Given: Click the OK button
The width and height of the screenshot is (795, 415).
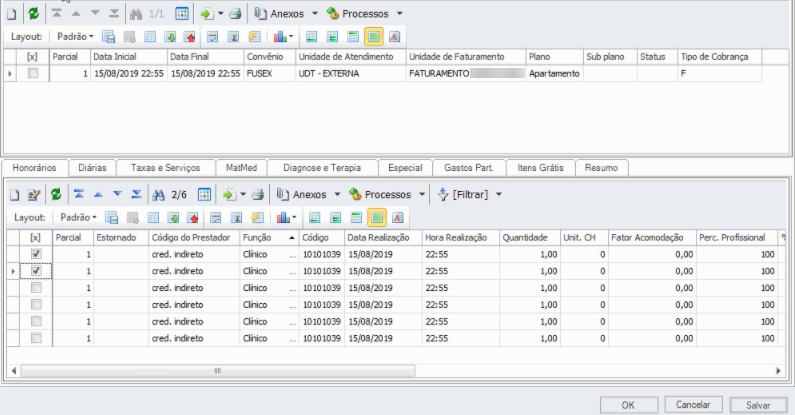Looking at the screenshot, I should 628,405.
